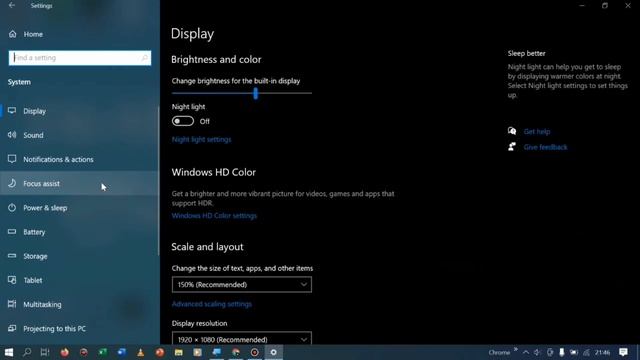
Task: Click the Home icon in the sidebar
Action: tap(13, 34)
